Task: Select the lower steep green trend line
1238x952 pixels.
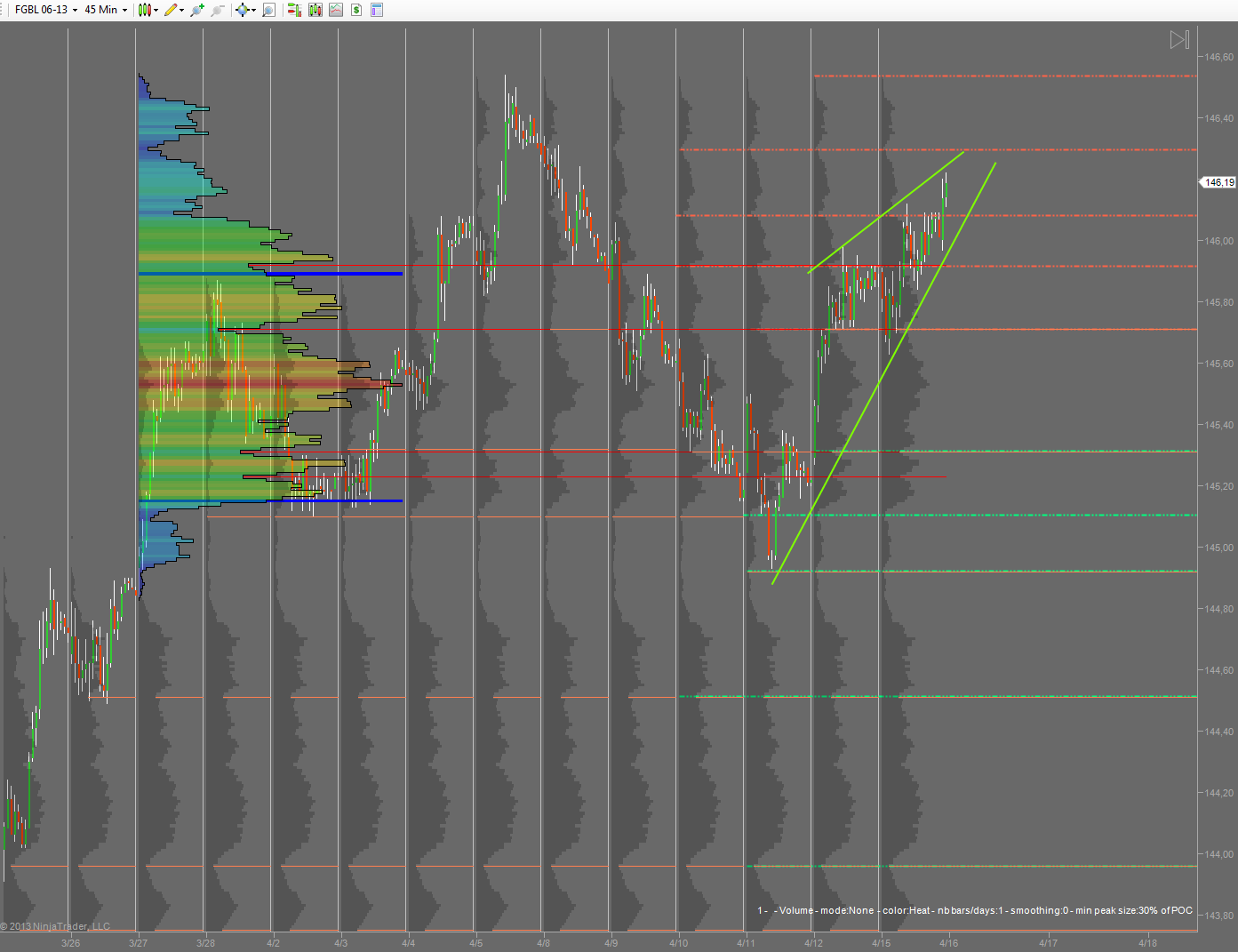Action: pyautogui.click(x=884, y=373)
